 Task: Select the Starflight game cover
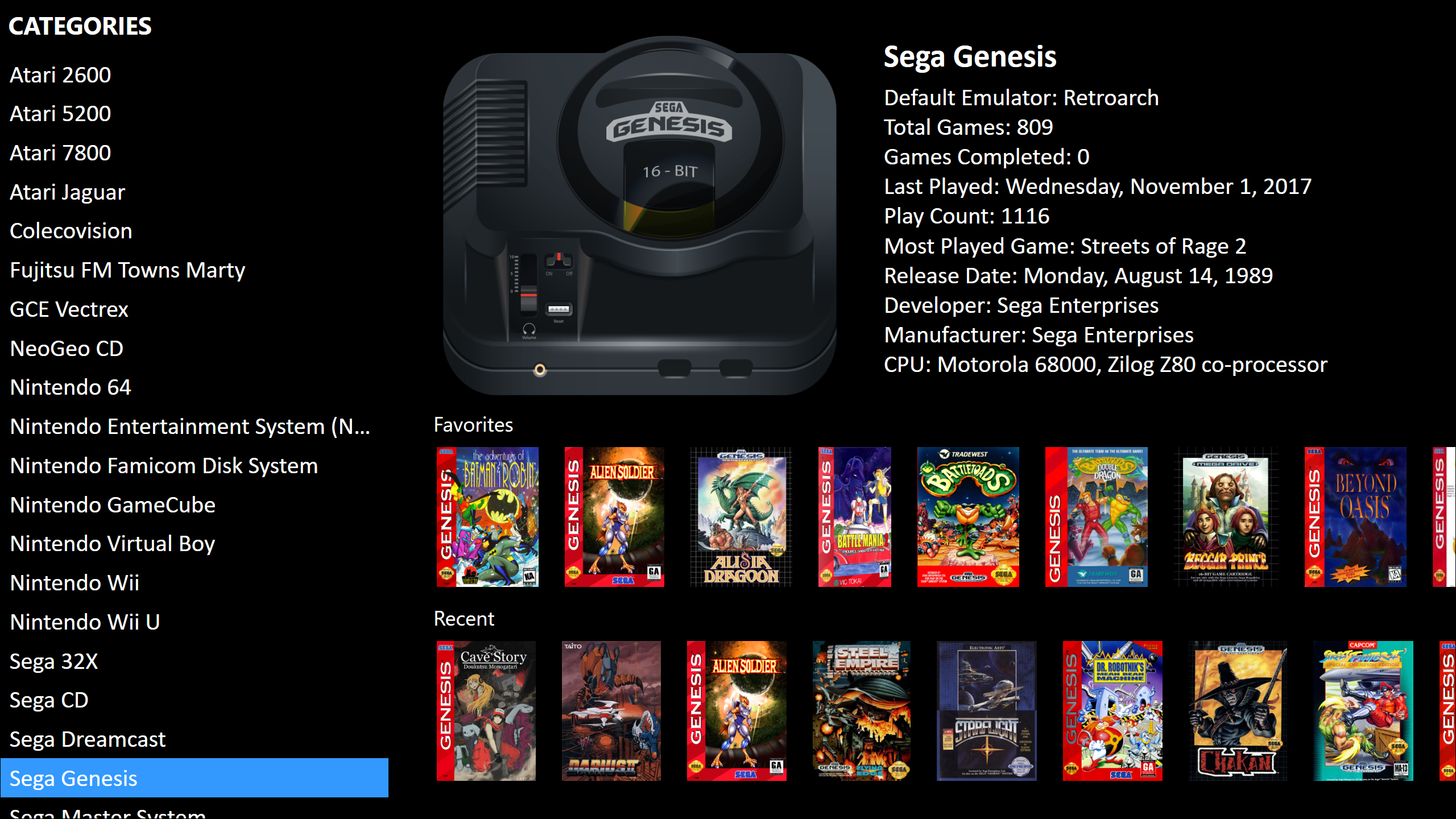[987, 711]
